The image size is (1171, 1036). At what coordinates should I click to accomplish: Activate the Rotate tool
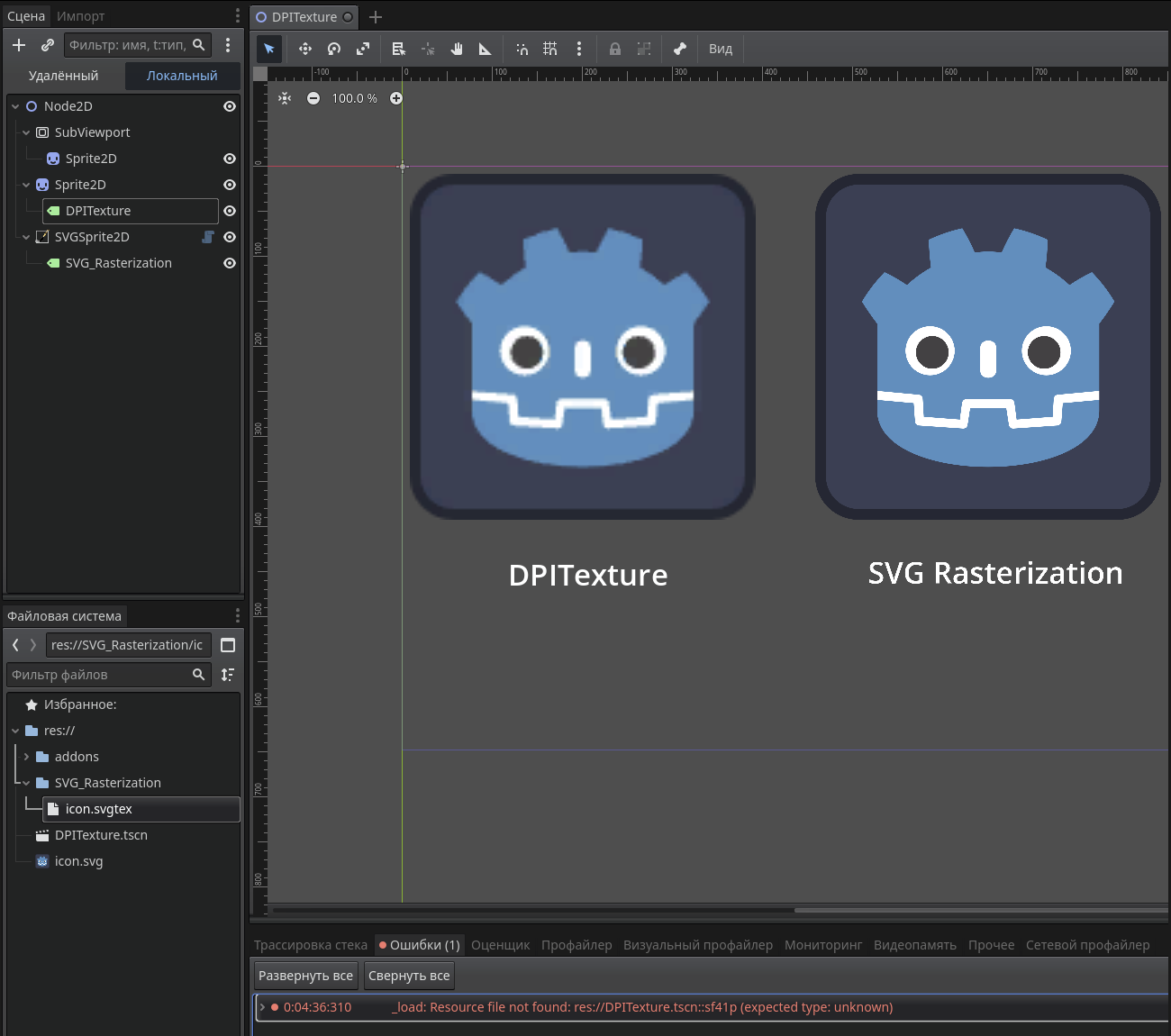click(x=334, y=49)
